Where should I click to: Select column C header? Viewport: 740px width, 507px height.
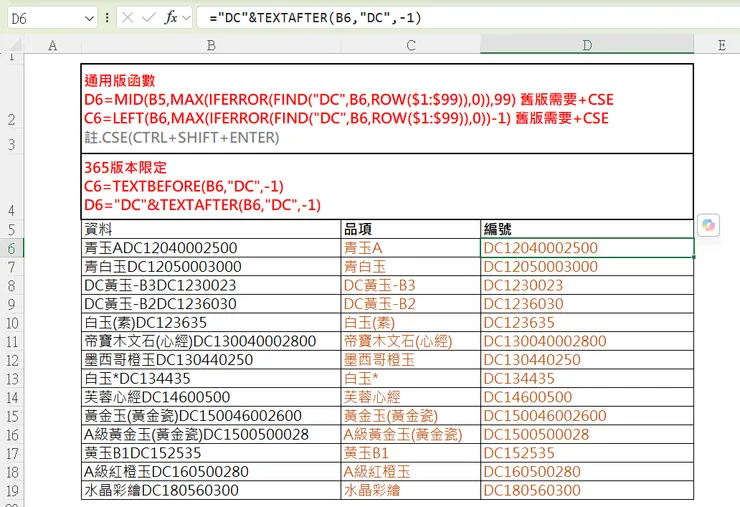click(411, 45)
